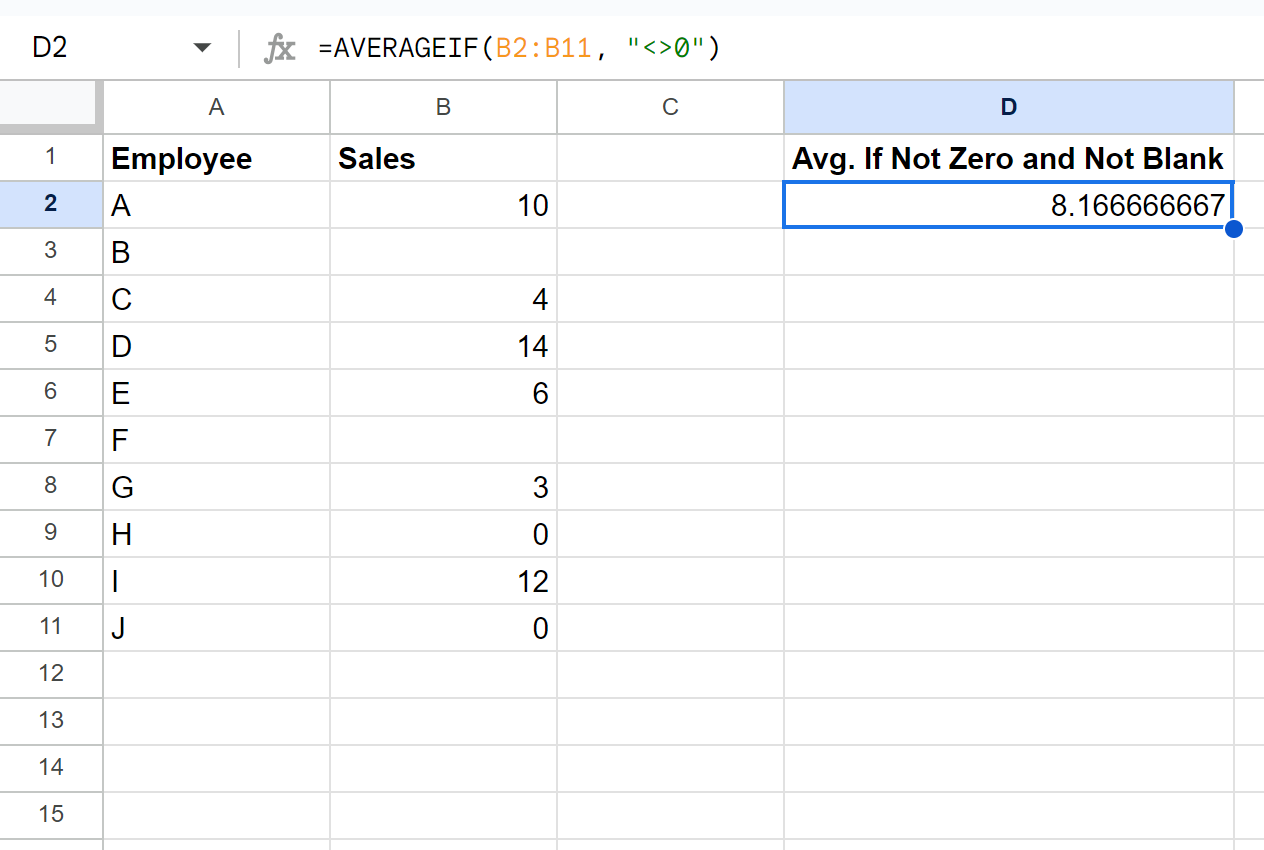Select row 4 header

tap(51, 298)
